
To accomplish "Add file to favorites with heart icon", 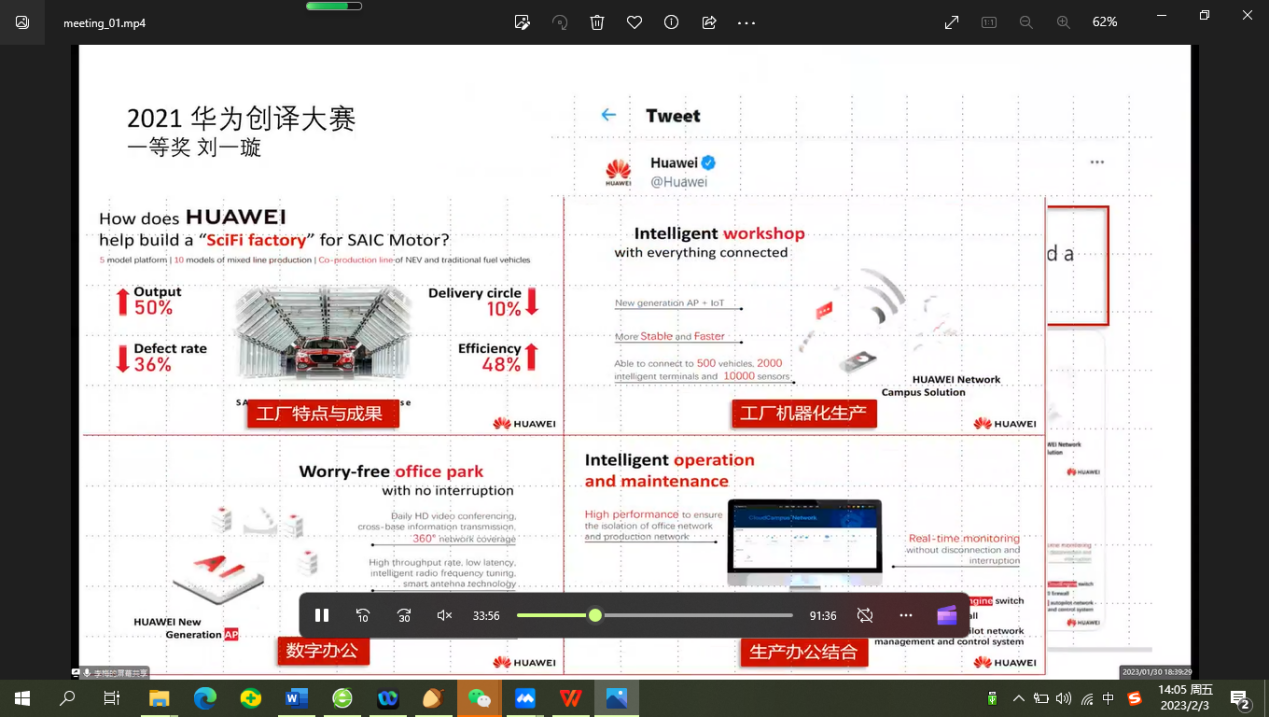I will tap(634, 22).
